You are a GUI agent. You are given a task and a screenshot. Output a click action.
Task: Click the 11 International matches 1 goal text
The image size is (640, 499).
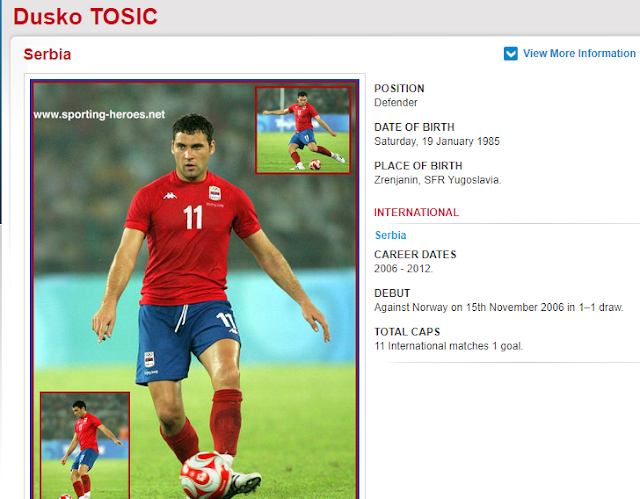coord(449,346)
